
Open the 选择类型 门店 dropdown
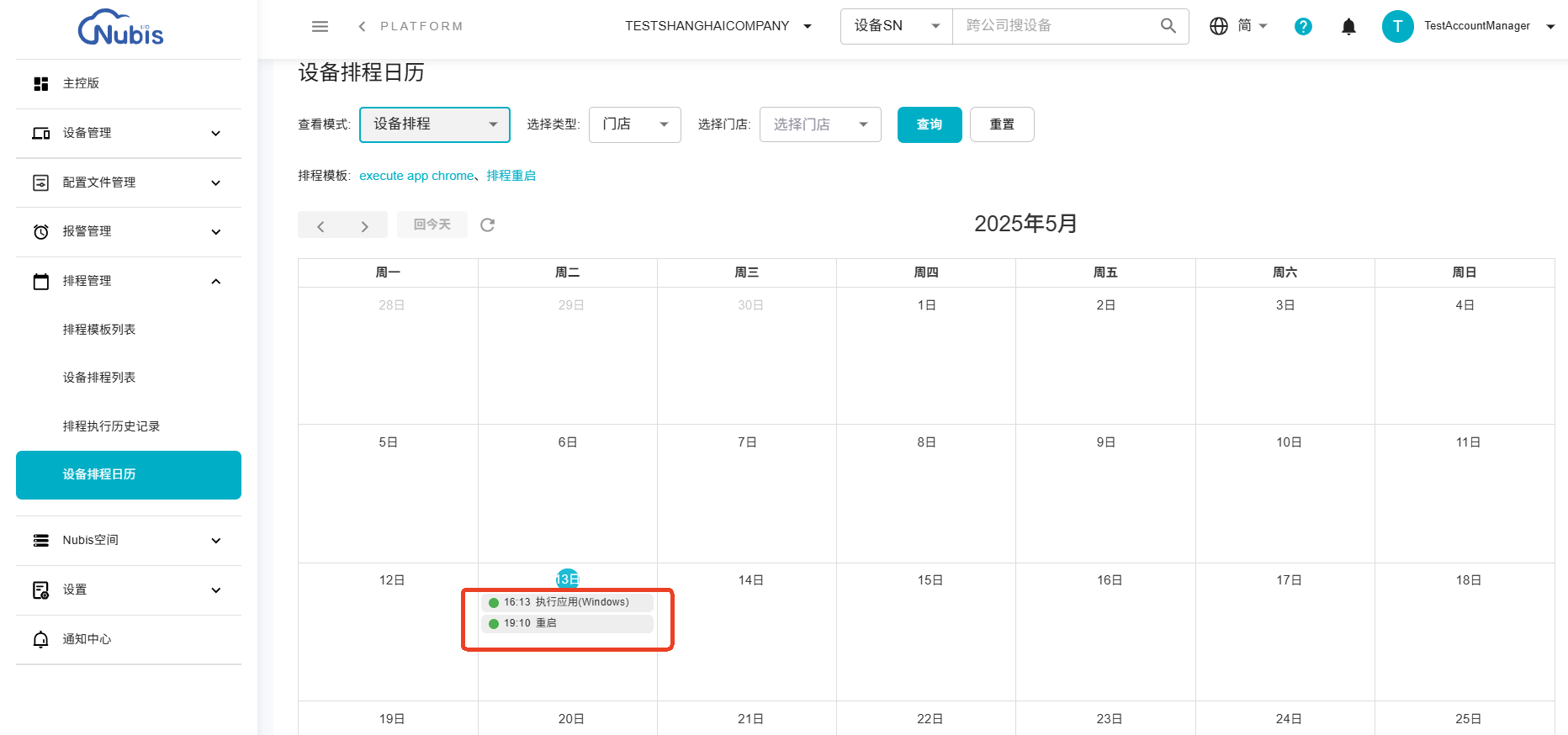pos(635,124)
